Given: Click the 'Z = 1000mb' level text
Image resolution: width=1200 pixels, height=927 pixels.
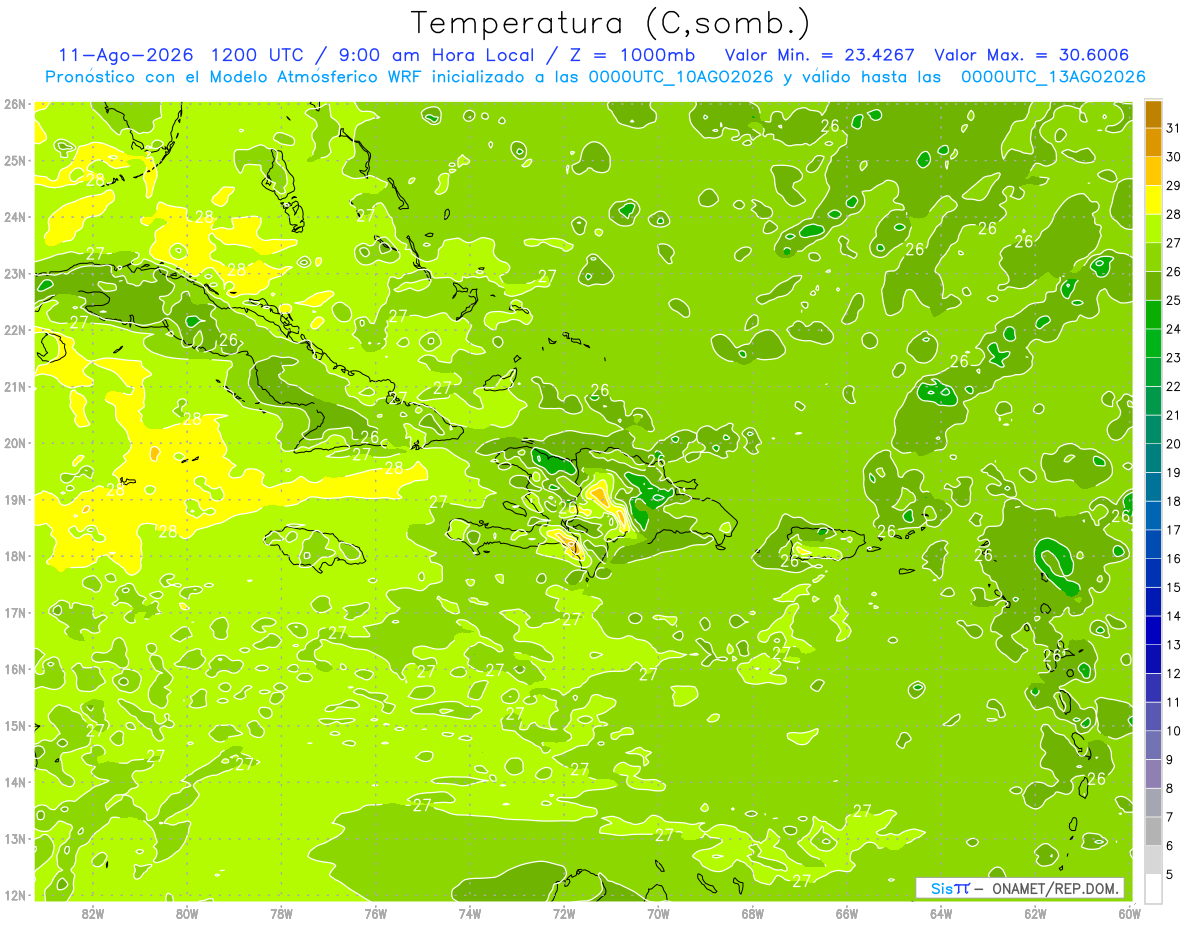Looking at the screenshot, I should point(633,55).
